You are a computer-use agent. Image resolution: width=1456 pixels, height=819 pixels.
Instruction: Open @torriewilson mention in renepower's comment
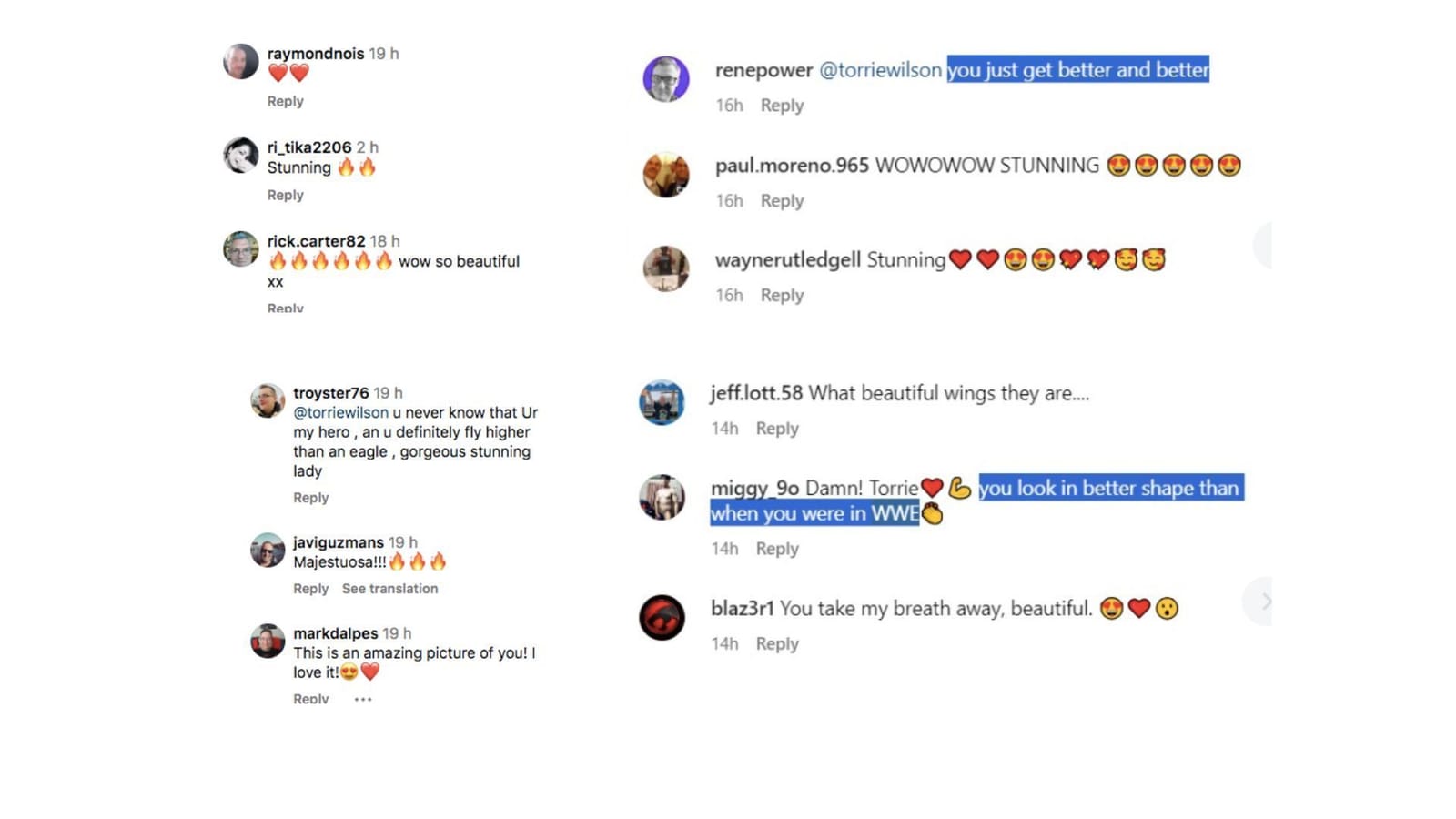[x=880, y=70]
